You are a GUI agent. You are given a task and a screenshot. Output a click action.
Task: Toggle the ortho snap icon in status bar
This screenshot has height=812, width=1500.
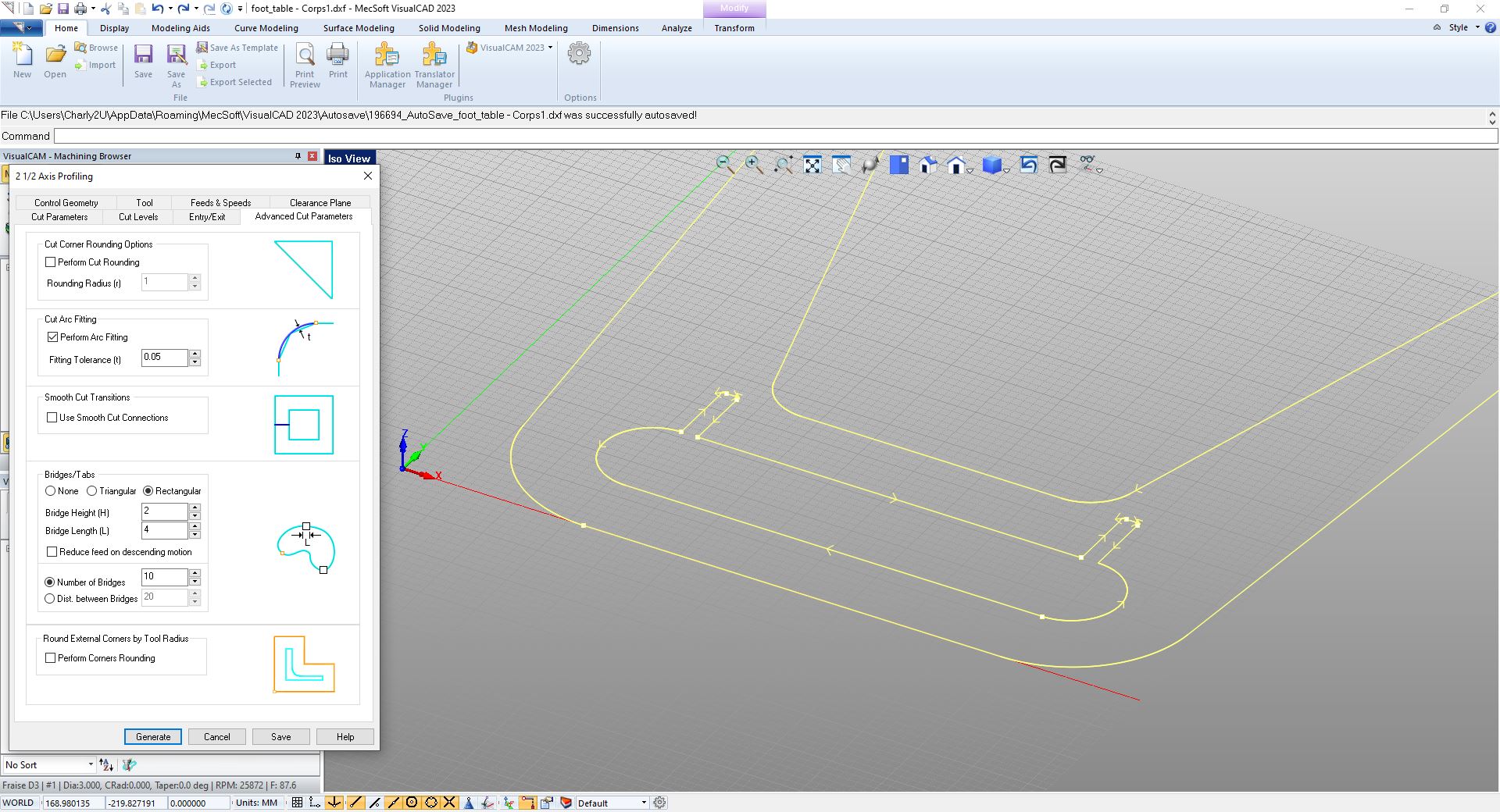point(316,803)
